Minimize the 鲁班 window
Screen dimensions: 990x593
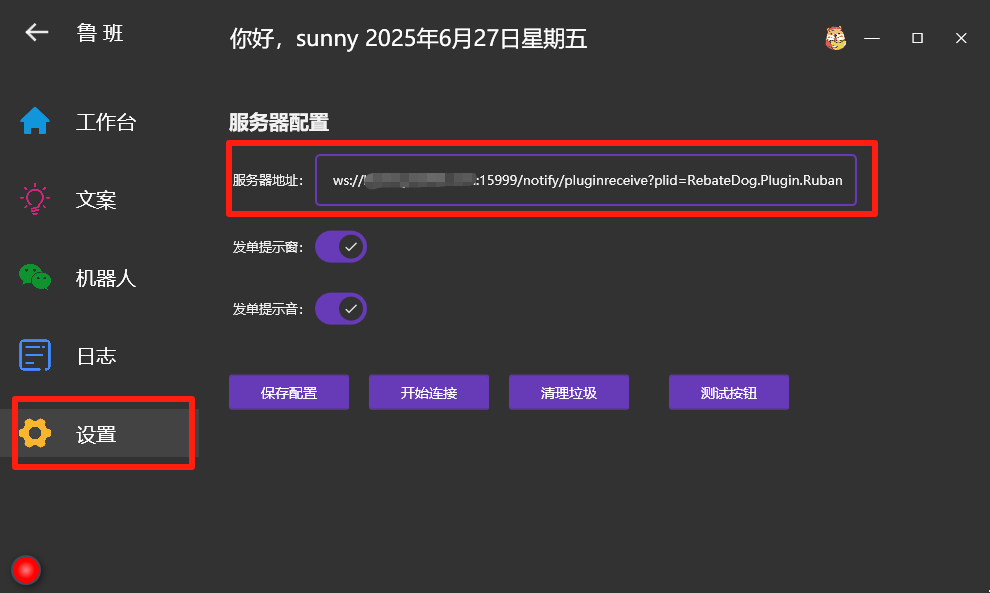(x=872, y=38)
